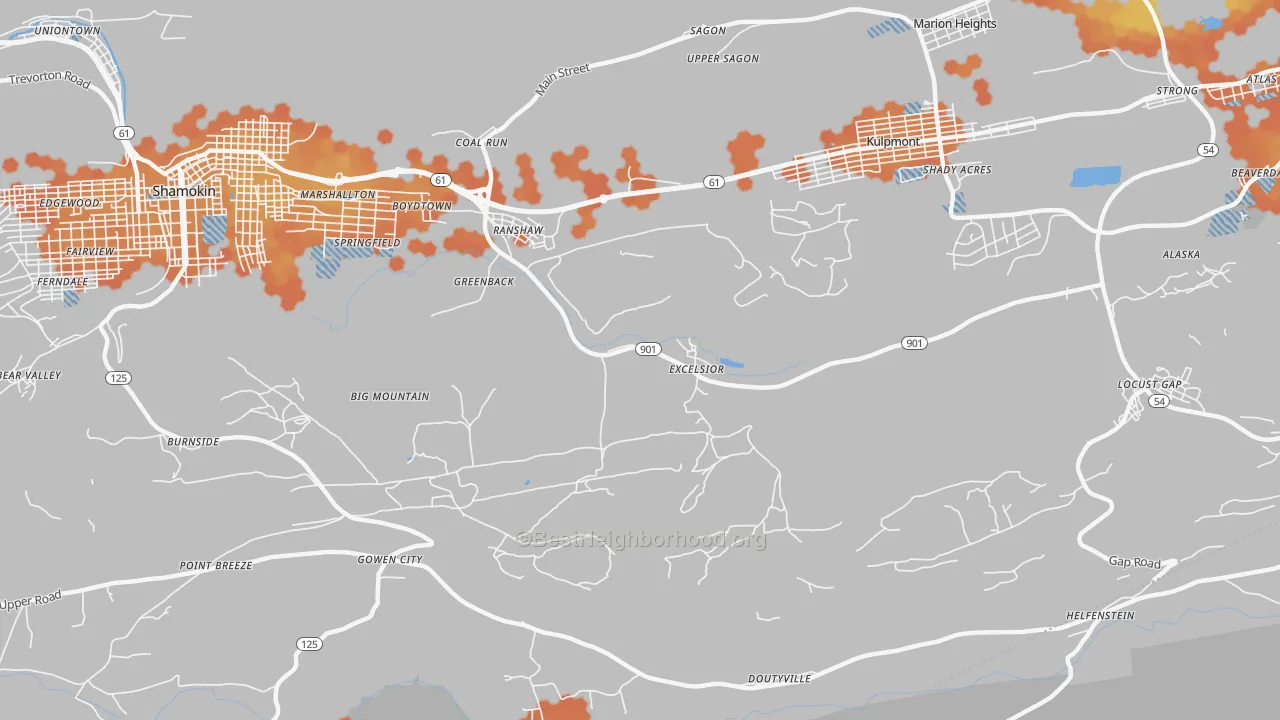Image resolution: width=1280 pixels, height=720 pixels.
Task: Click the Route 901 shield near Excelsior
Action: click(x=648, y=349)
